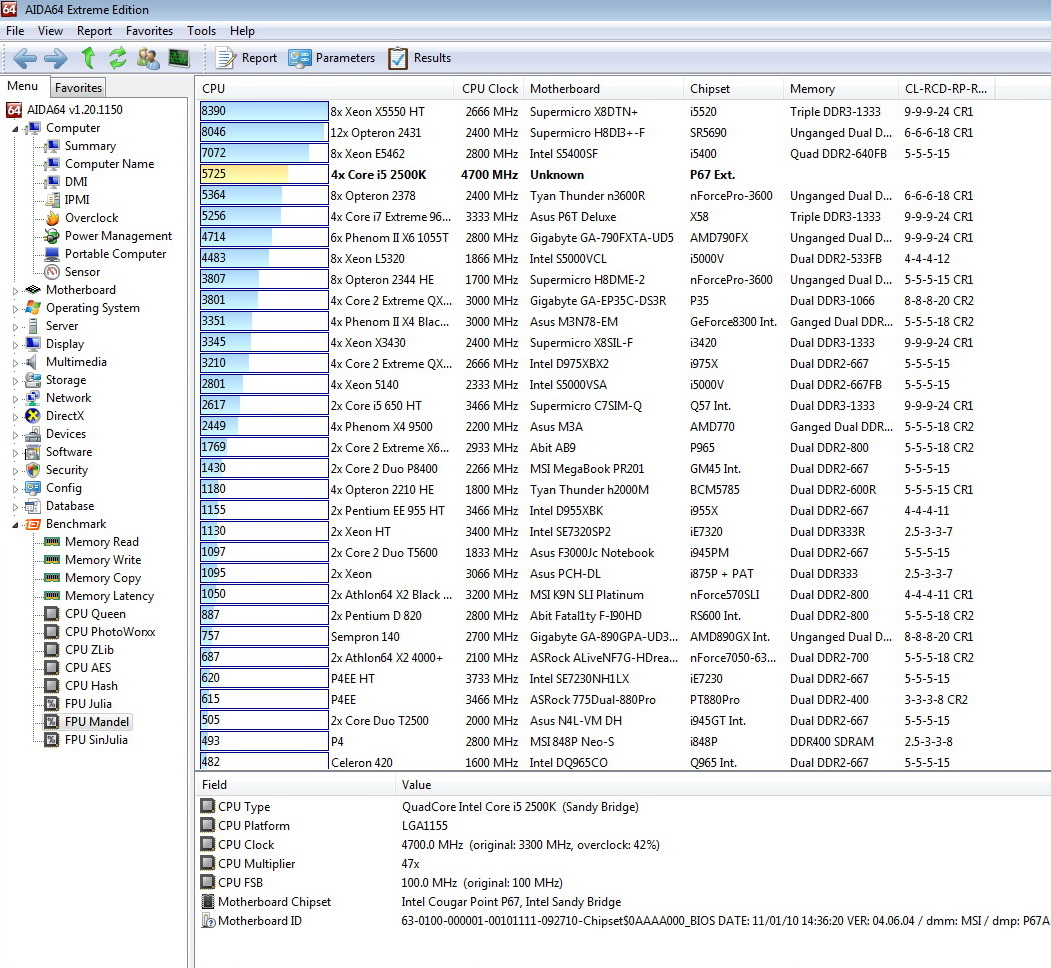The image size is (1051, 968).
Task: Select the Overclock flame icon
Action: pos(52,218)
